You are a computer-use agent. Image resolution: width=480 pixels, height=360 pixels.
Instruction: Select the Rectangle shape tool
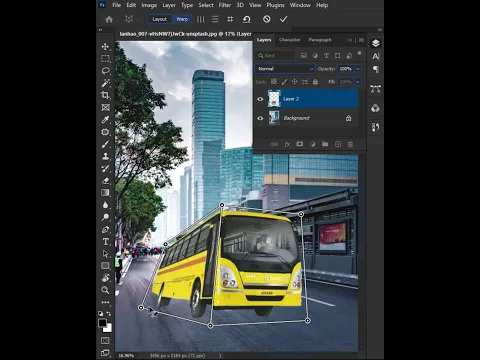[x=105, y=266]
